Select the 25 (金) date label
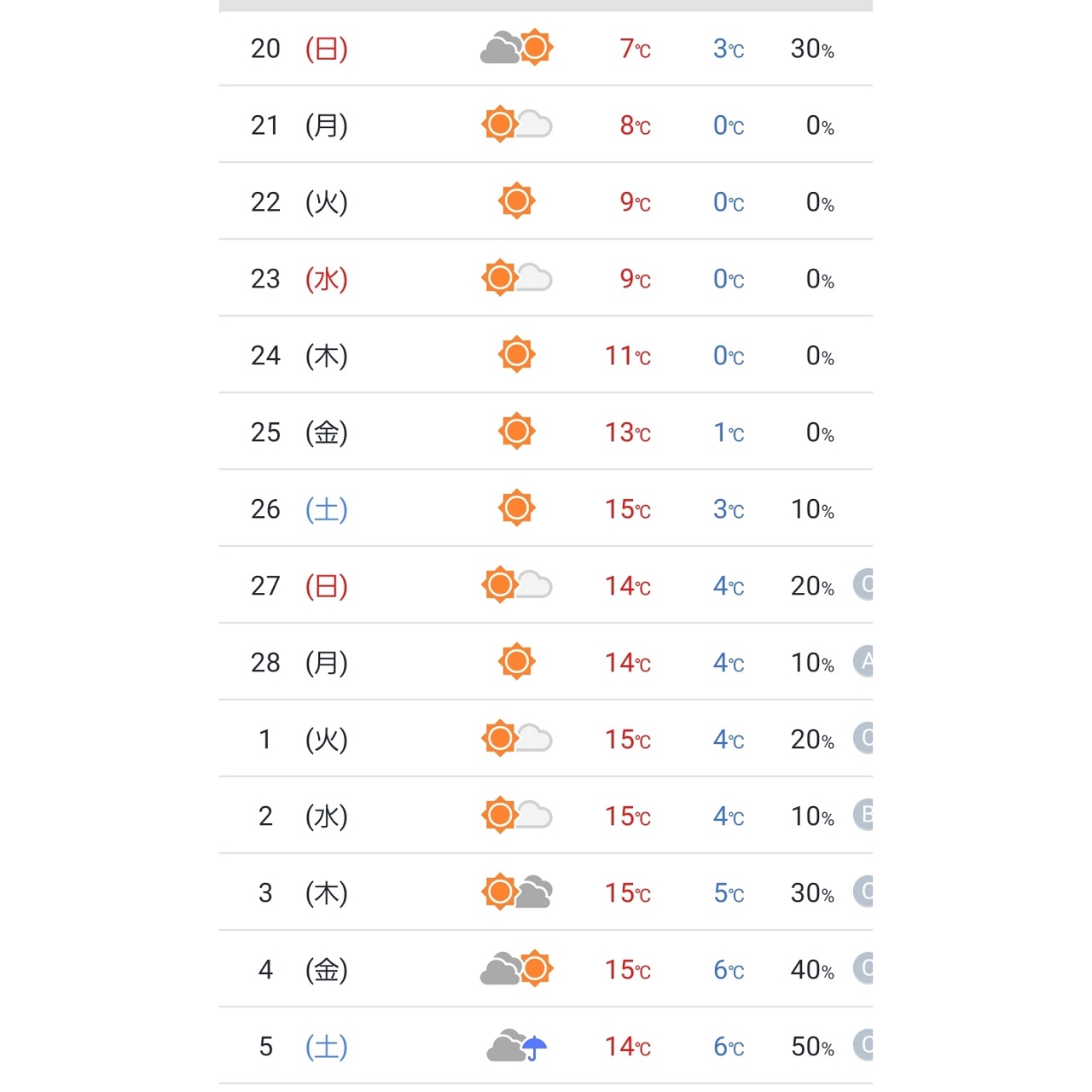The image size is (1092, 1092). point(299,433)
